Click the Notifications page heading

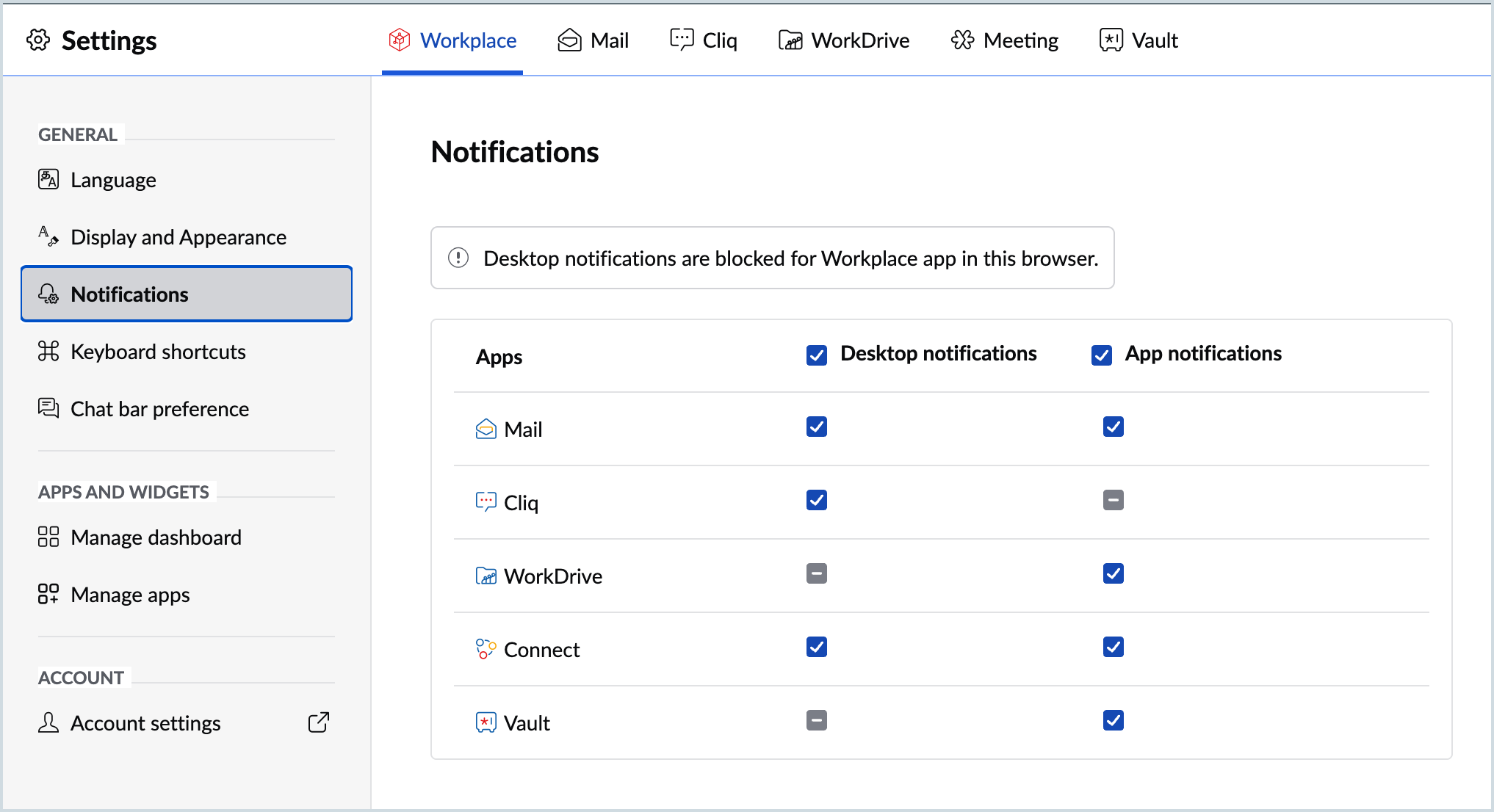click(515, 152)
